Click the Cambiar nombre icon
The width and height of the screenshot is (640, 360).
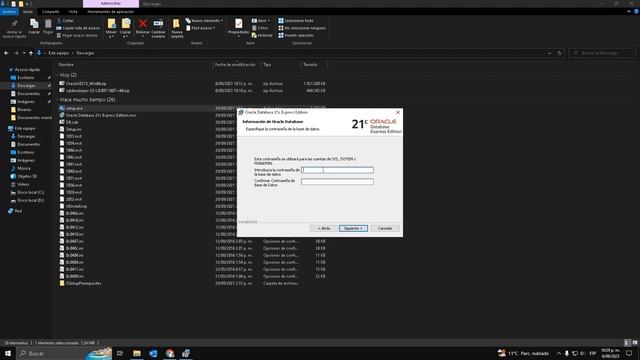[158, 24]
